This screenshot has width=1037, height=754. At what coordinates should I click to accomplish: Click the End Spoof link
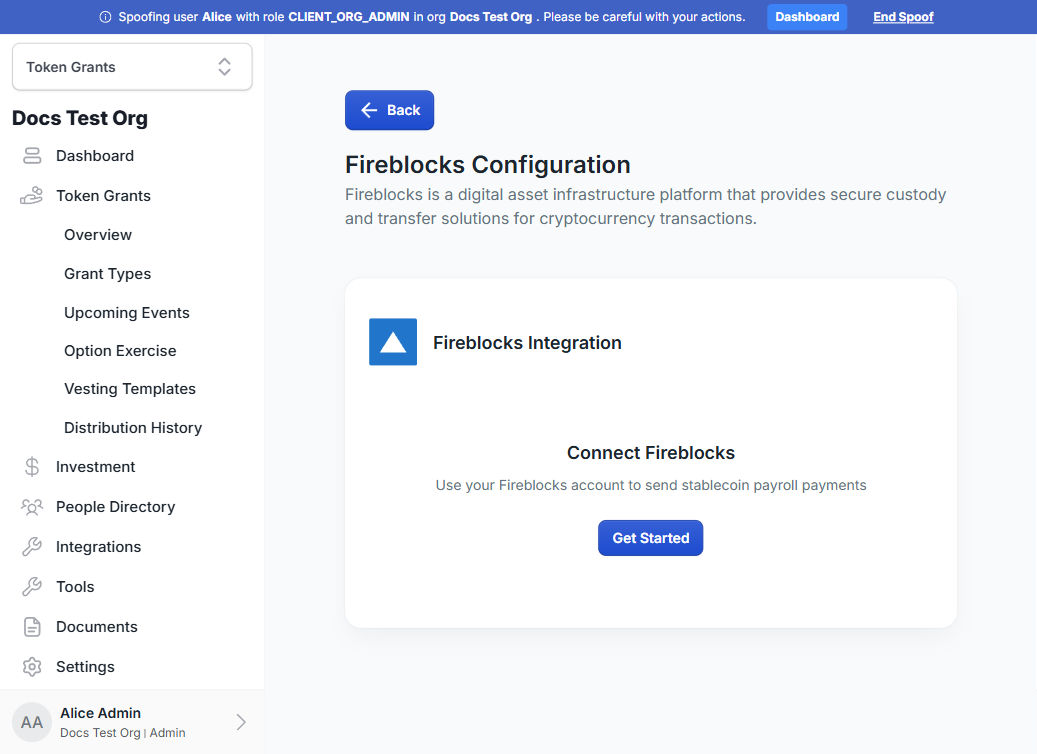[903, 17]
